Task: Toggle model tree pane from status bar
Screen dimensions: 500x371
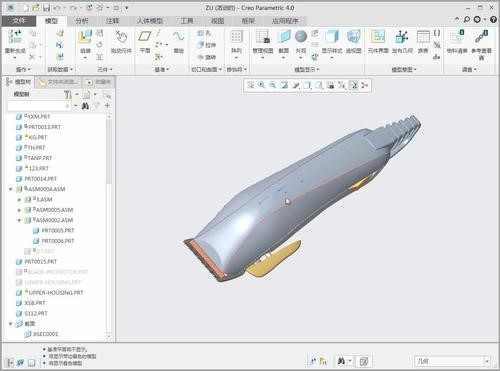Action: (x=10, y=362)
